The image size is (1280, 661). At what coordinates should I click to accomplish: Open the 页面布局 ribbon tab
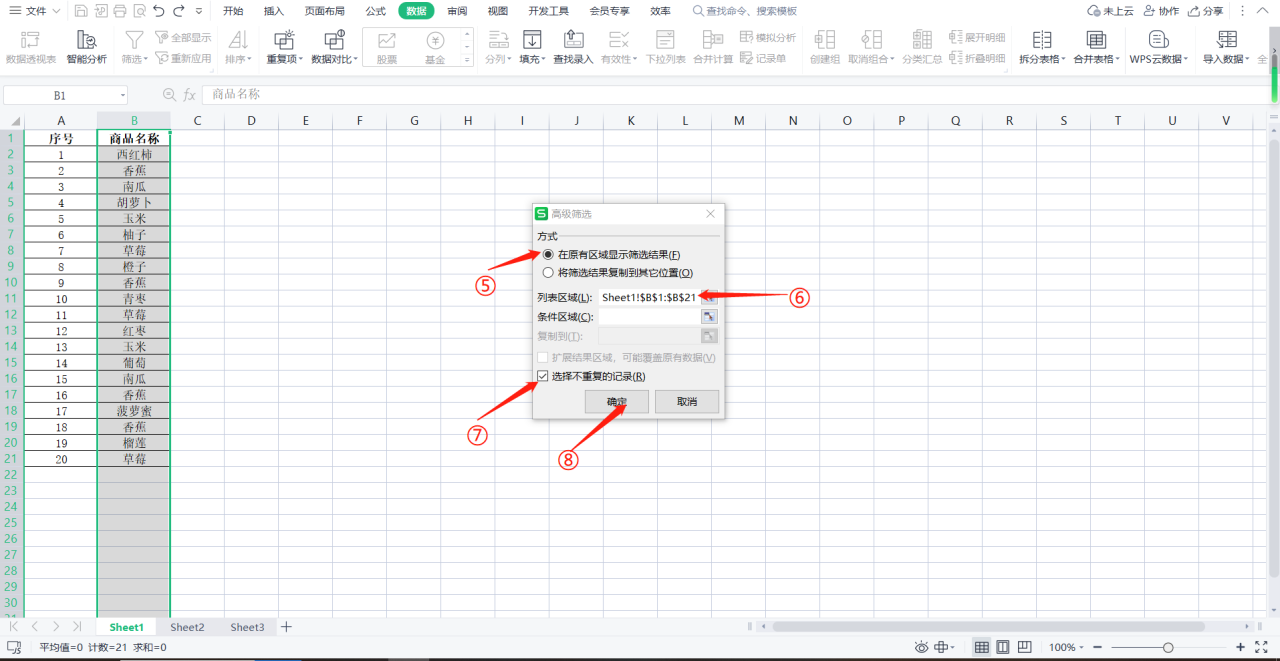click(x=325, y=11)
